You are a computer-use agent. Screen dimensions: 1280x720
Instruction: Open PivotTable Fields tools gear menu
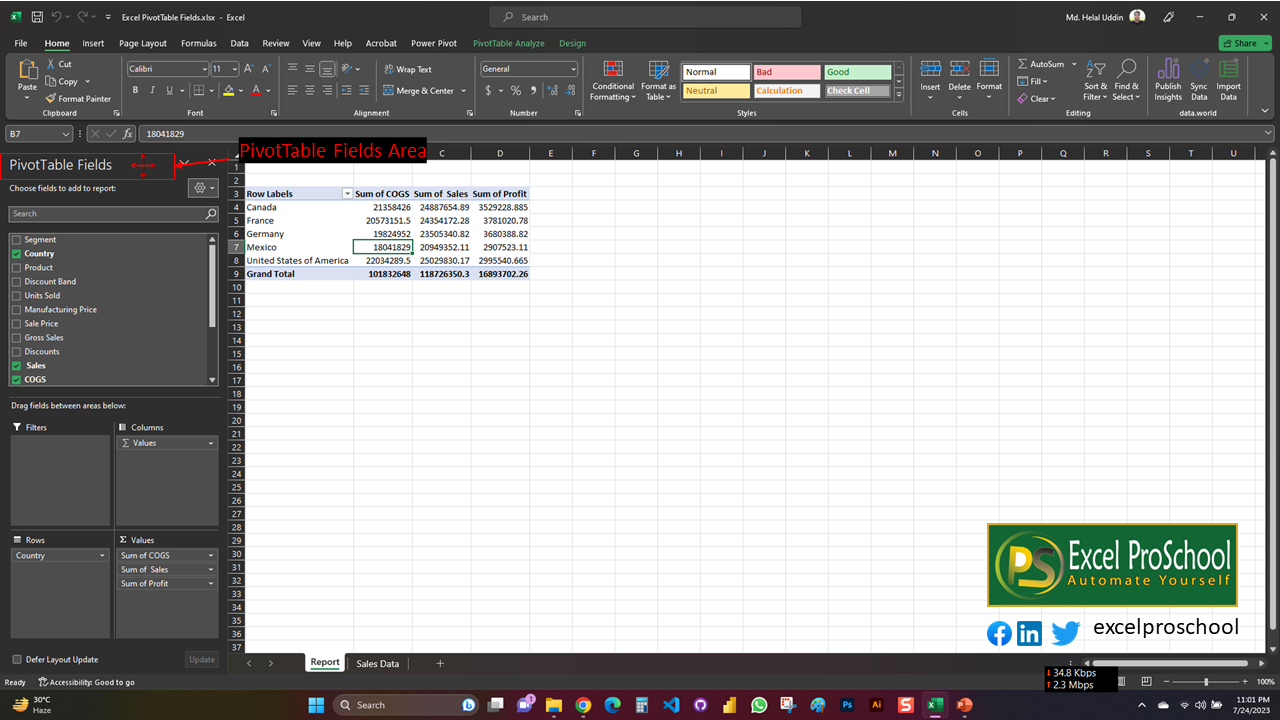tap(203, 188)
